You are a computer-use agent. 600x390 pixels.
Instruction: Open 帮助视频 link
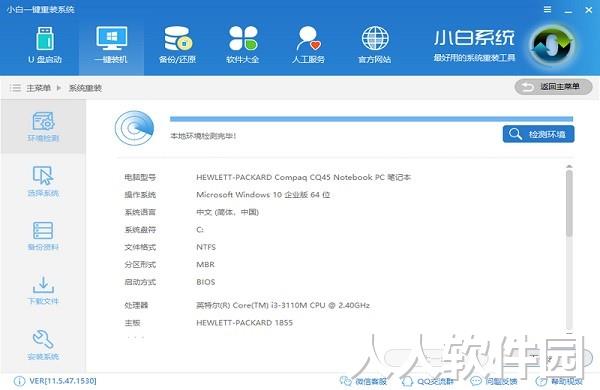559,381
